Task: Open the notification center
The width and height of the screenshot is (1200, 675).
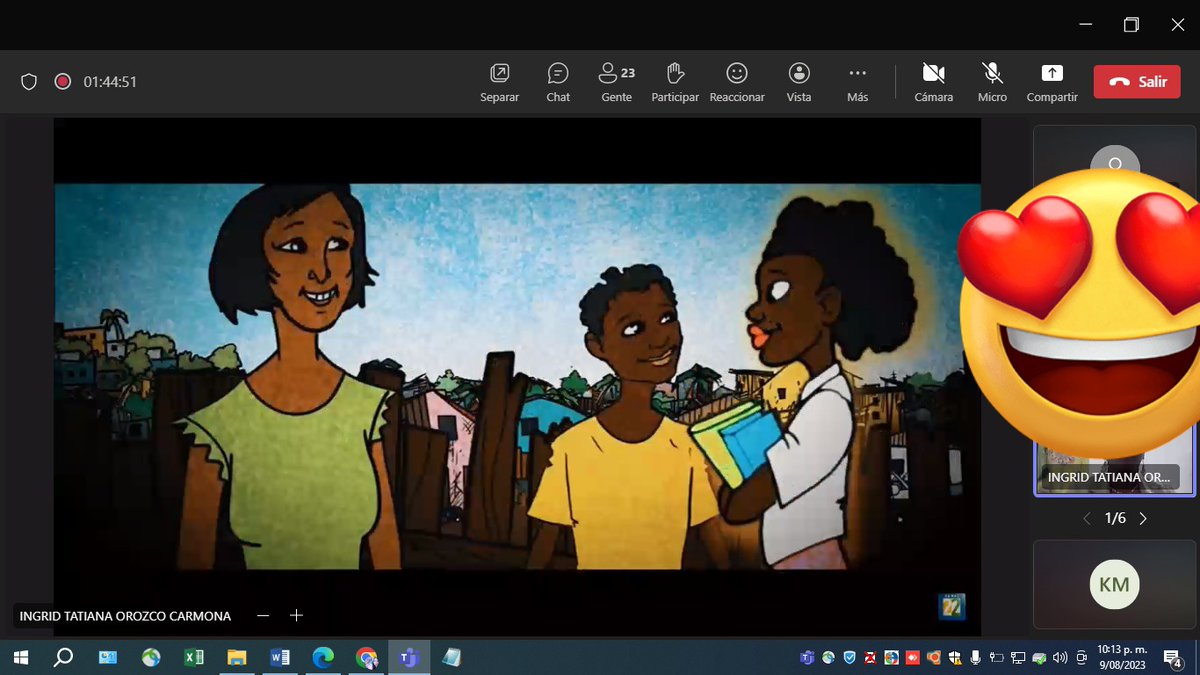Action: (x=1174, y=657)
